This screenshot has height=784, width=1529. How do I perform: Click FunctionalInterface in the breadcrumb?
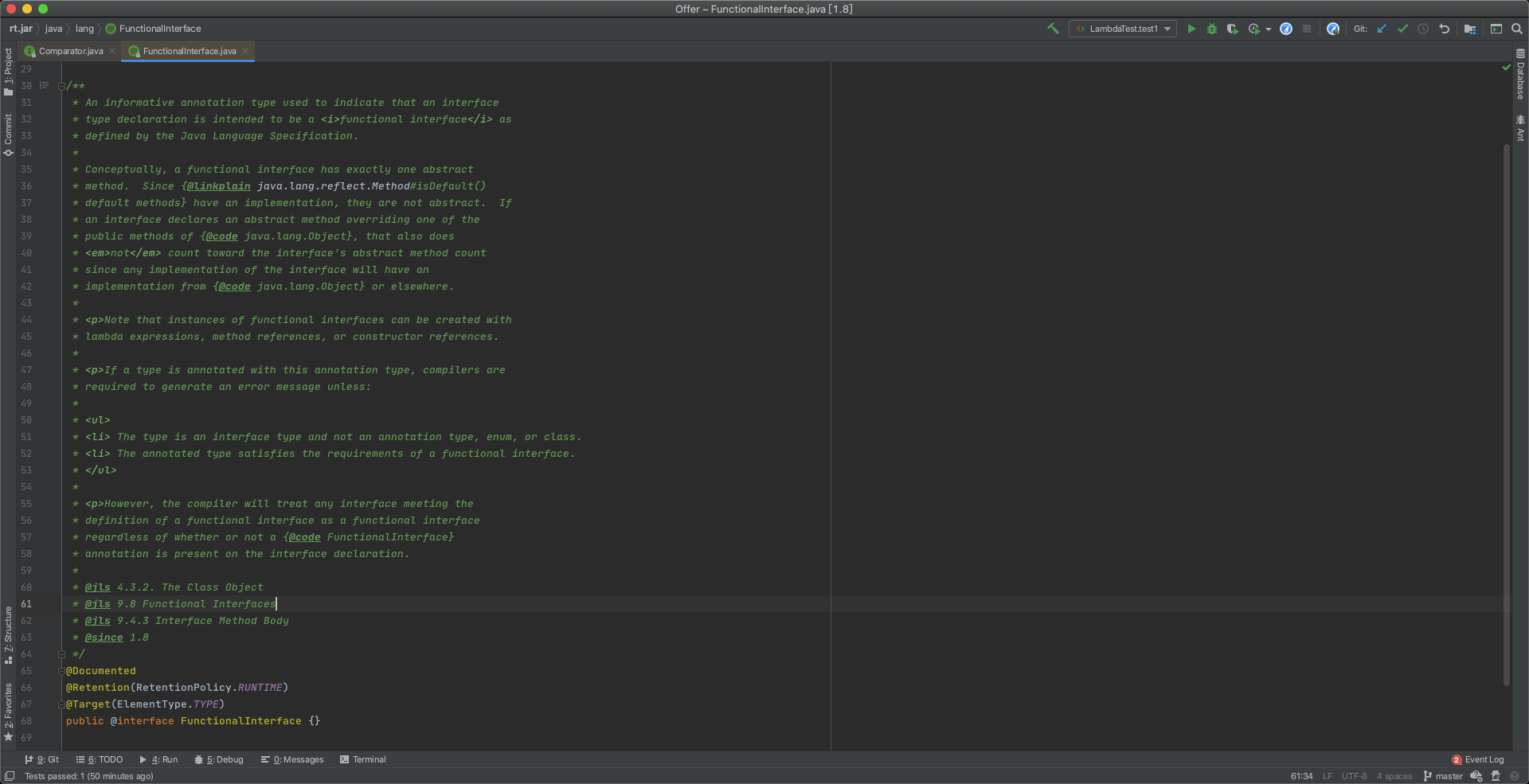tap(153, 29)
